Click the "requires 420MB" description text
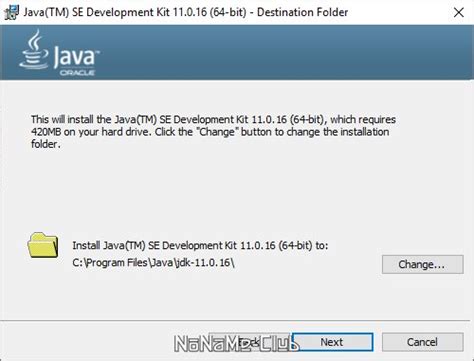 (213, 132)
